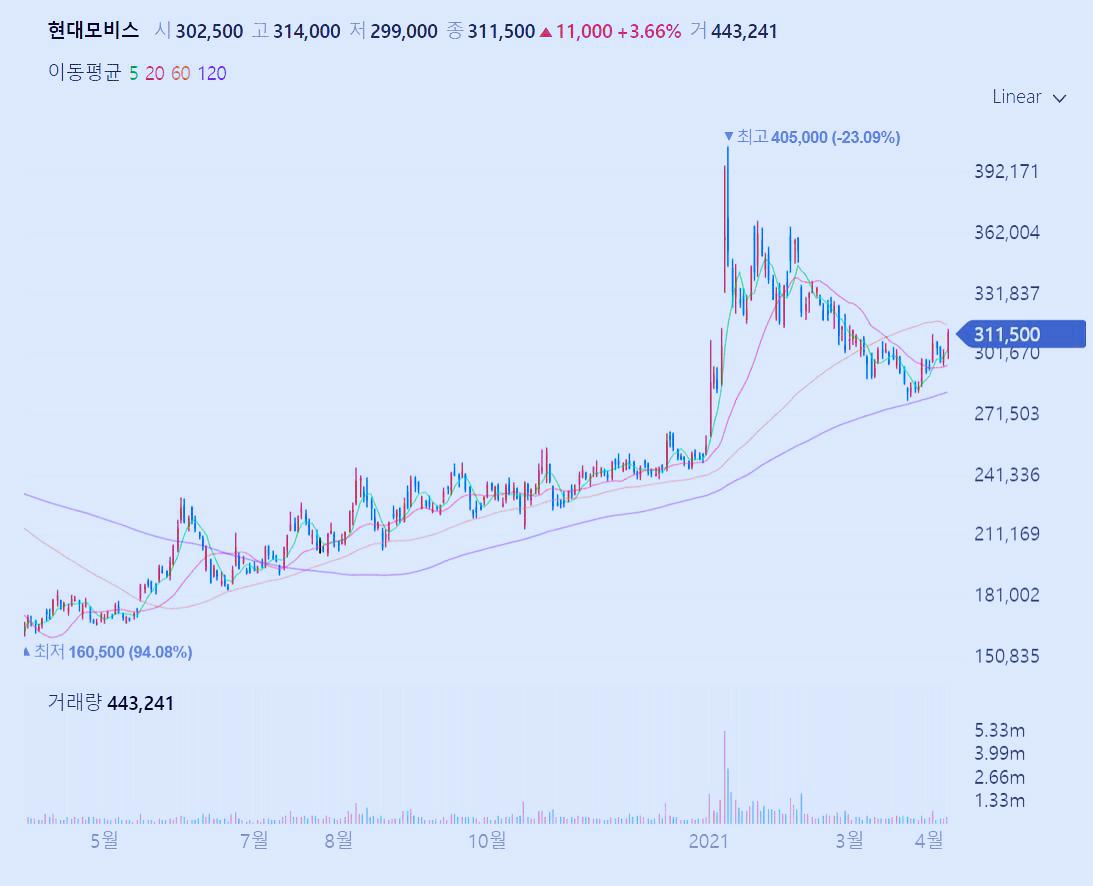Viewport: 1093px width, 886px height.
Task: Click the 현대모비스 stock name
Action: click(93, 31)
